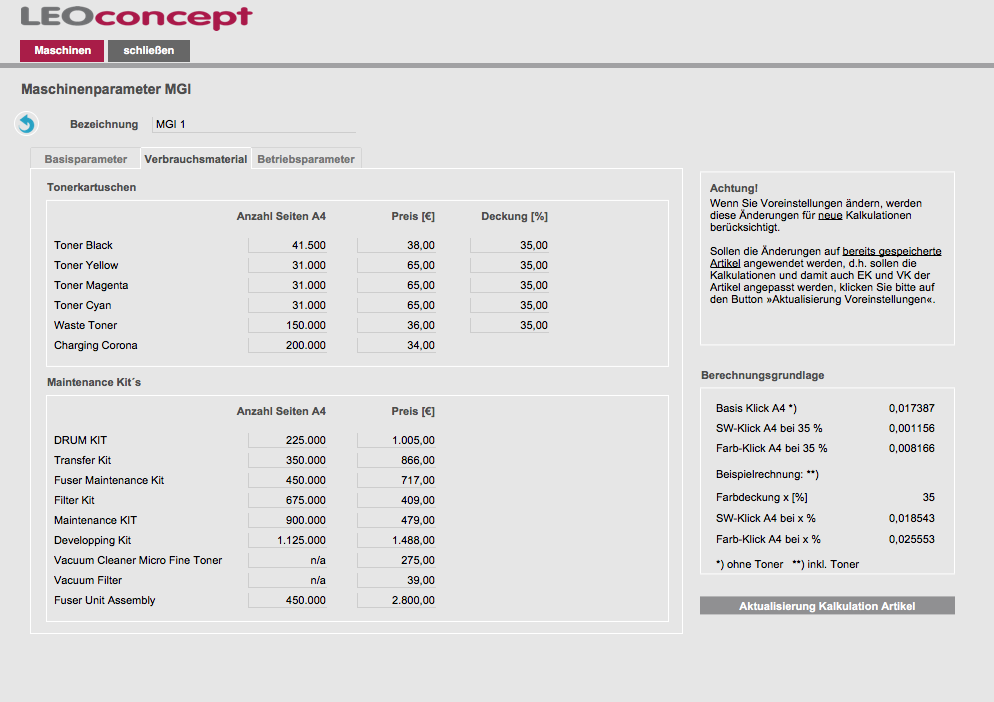Switch to the Basisparameter tab
This screenshot has height=702, width=994.
point(86,159)
